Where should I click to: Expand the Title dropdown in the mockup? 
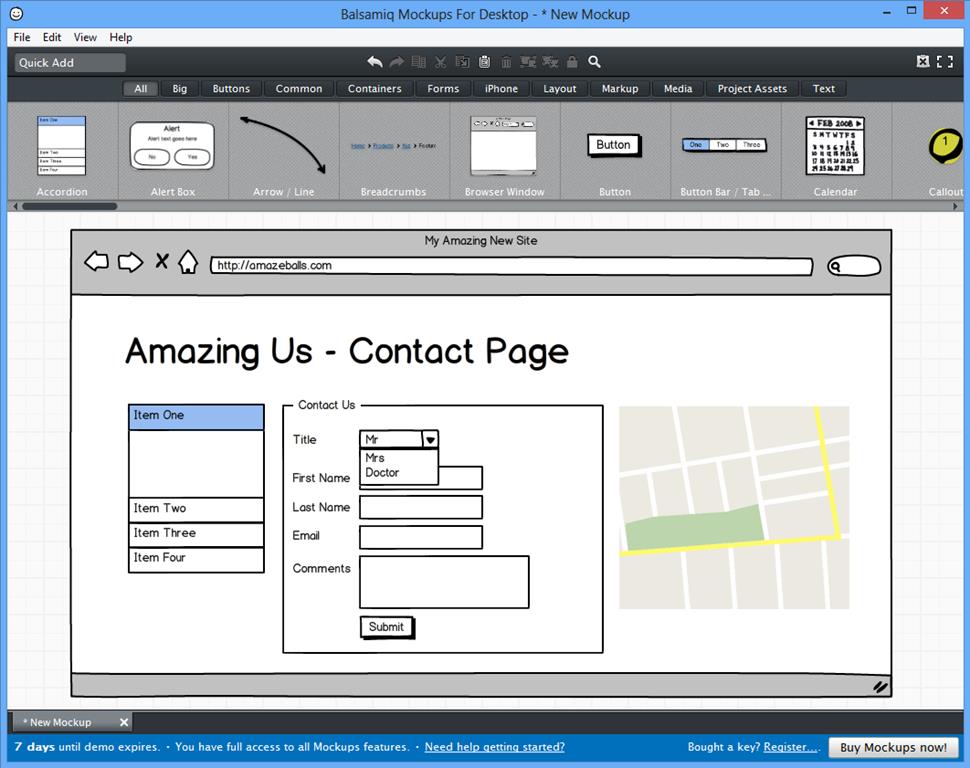[430, 439]
